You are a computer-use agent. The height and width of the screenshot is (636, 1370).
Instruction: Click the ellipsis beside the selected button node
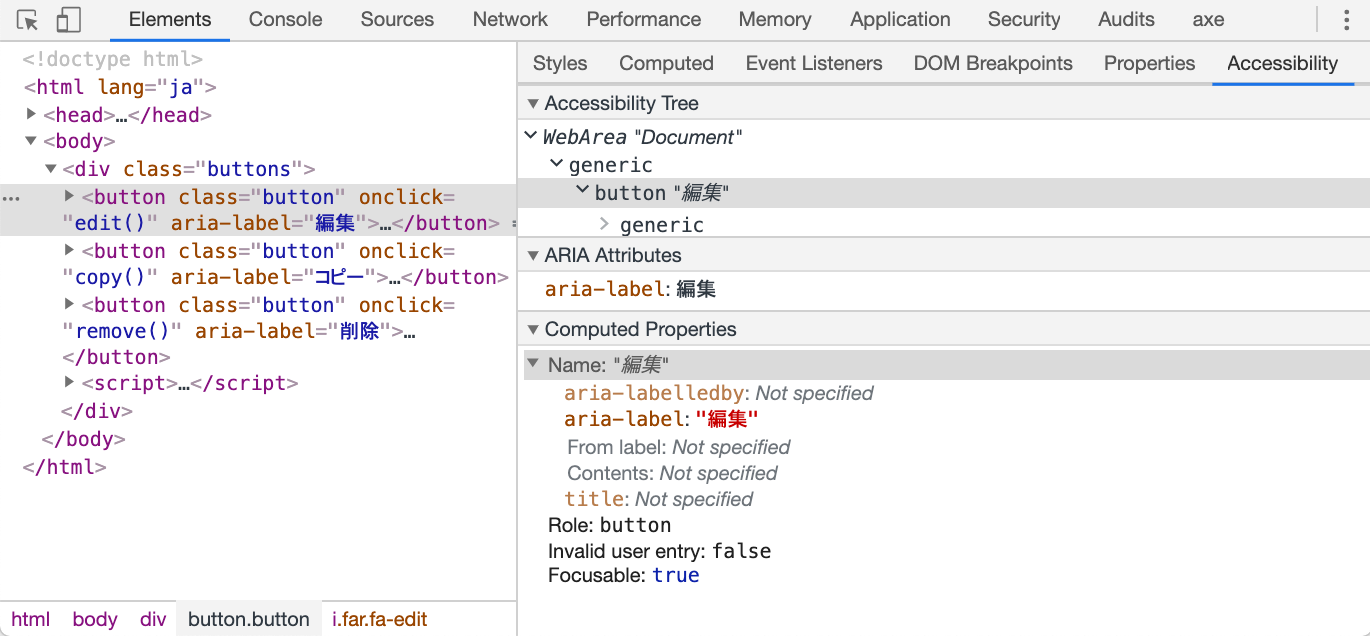click(11, 198)
